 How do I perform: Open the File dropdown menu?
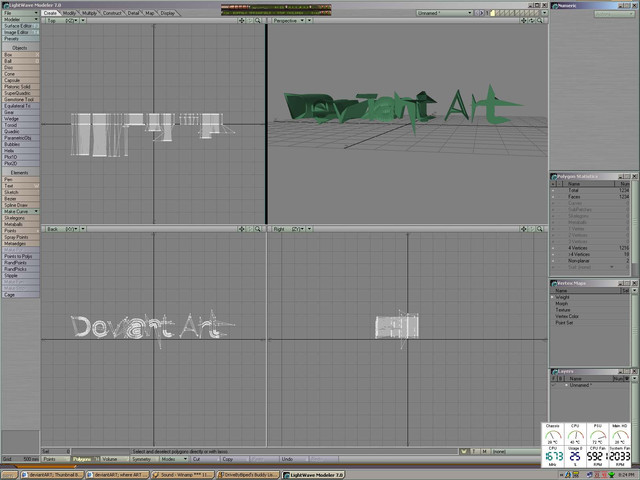pyautogui.click(x=20, y=13)
